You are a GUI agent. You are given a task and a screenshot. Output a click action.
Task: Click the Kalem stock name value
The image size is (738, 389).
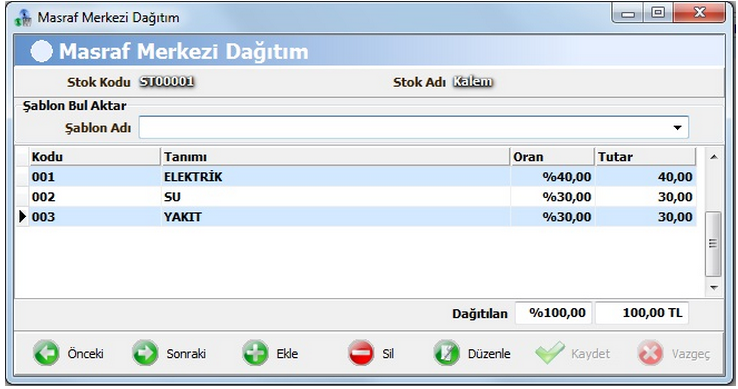tap(473, 82)
